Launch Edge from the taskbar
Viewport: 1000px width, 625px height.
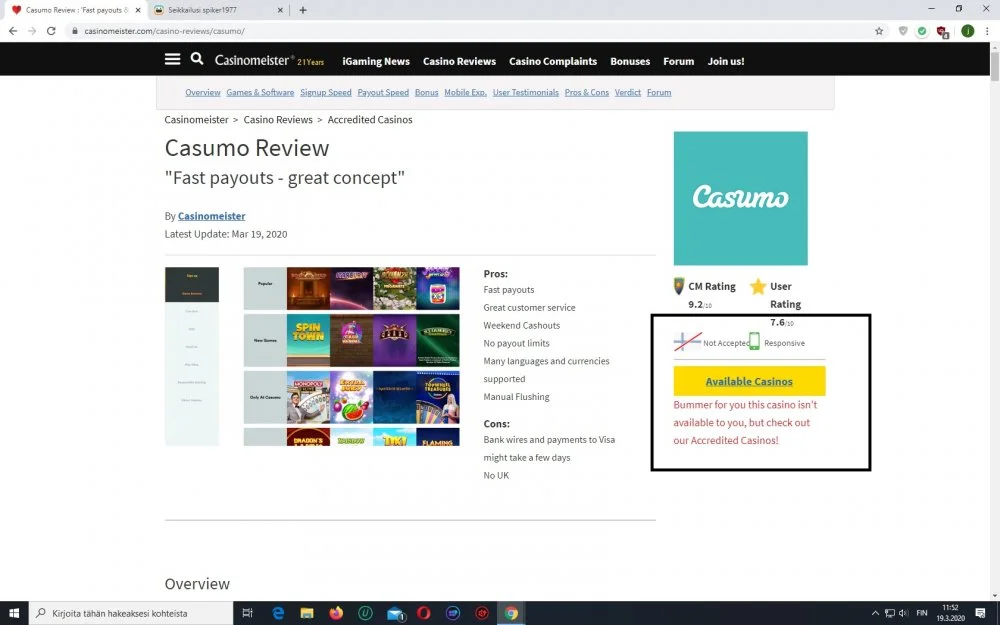278,613
